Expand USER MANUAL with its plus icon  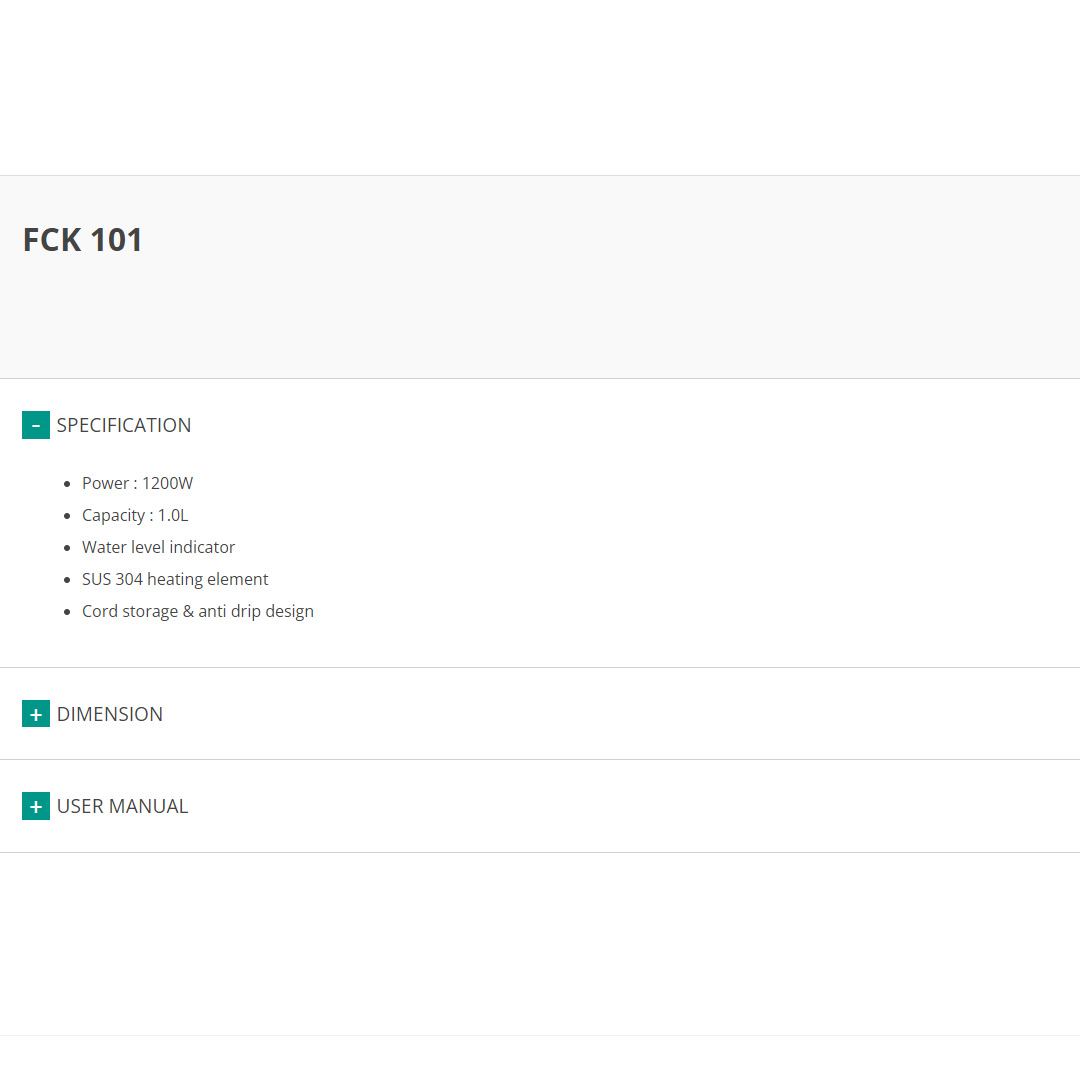click(x=36, y=806)
